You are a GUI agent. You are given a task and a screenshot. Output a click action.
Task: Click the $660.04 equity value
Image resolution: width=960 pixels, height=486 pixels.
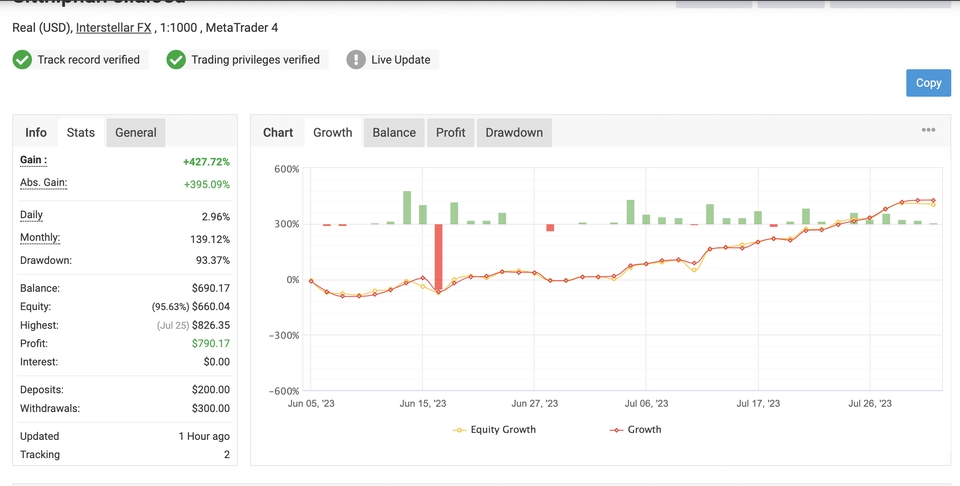[211, 307]
